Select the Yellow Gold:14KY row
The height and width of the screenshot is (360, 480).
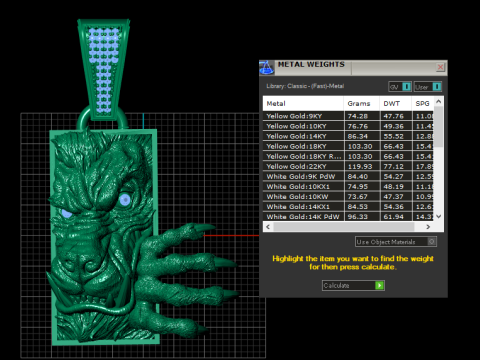click(349, 136)
